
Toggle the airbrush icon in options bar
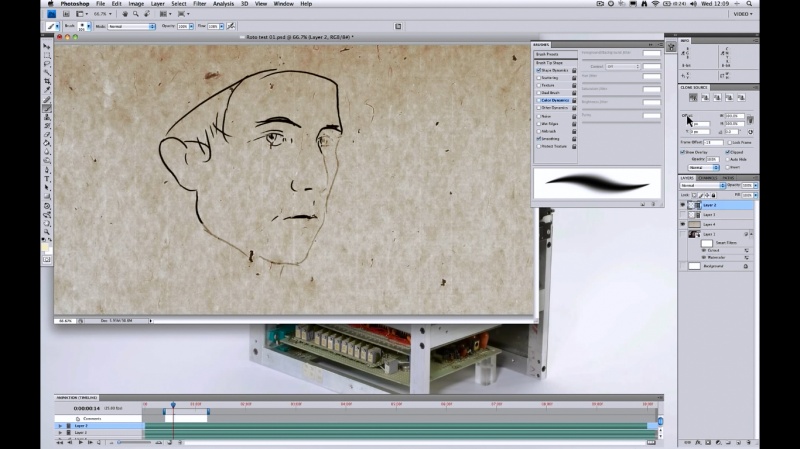tap(231, 26)
